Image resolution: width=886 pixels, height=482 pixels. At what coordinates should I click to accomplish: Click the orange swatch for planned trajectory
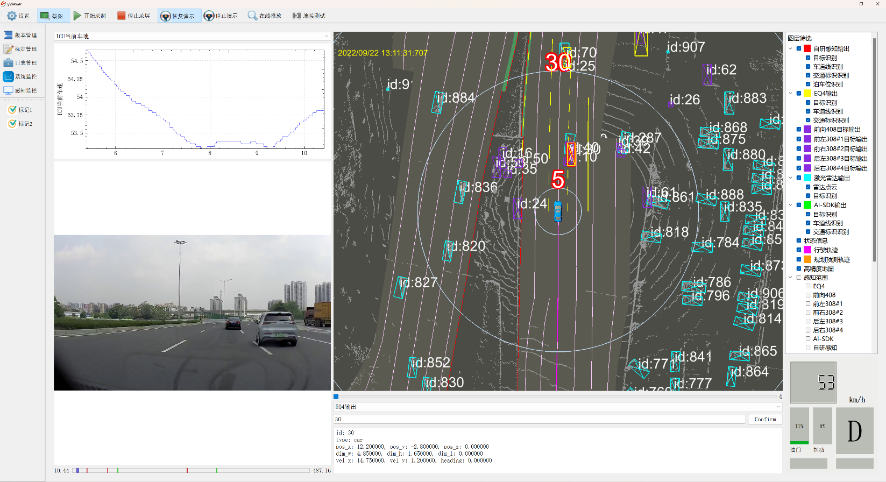[807, 259]
